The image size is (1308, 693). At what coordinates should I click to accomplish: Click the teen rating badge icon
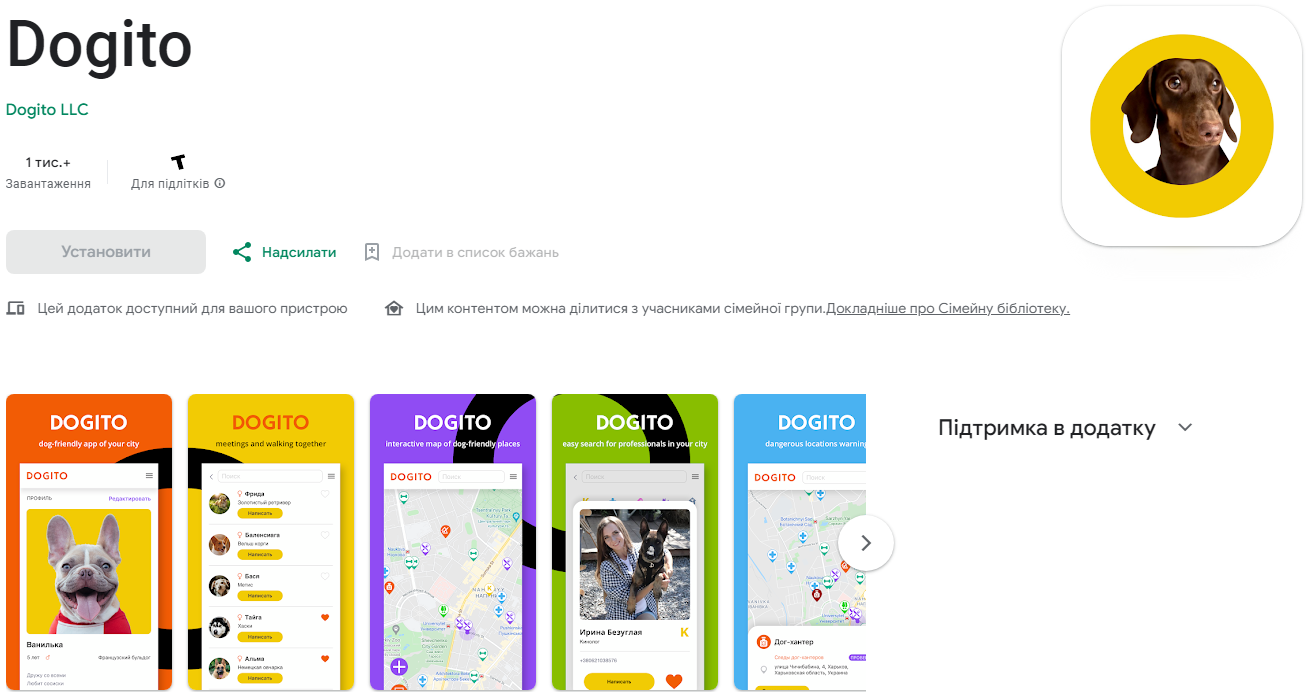(178, 160)
